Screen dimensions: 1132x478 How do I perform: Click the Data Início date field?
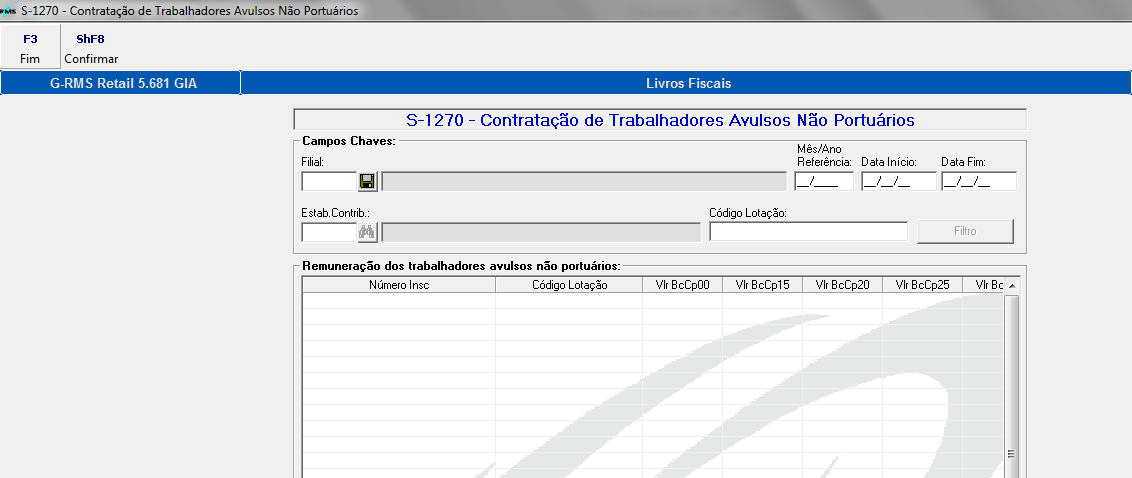[899, 181]
